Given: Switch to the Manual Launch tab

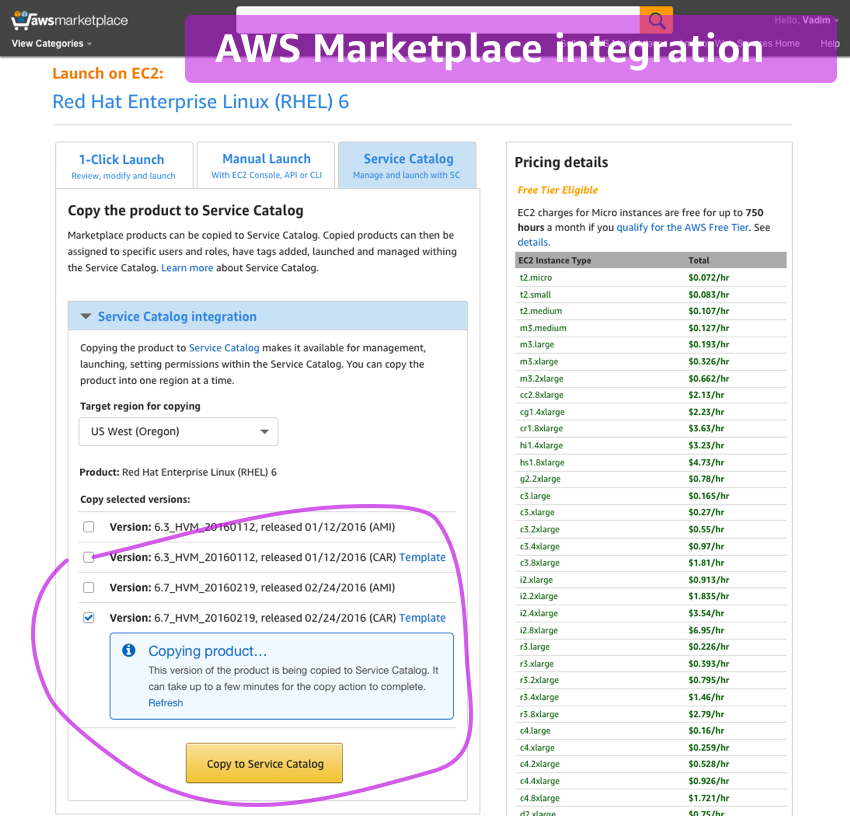Looking at the screenshot, I should pyautogui.click(x=266, y=165).
